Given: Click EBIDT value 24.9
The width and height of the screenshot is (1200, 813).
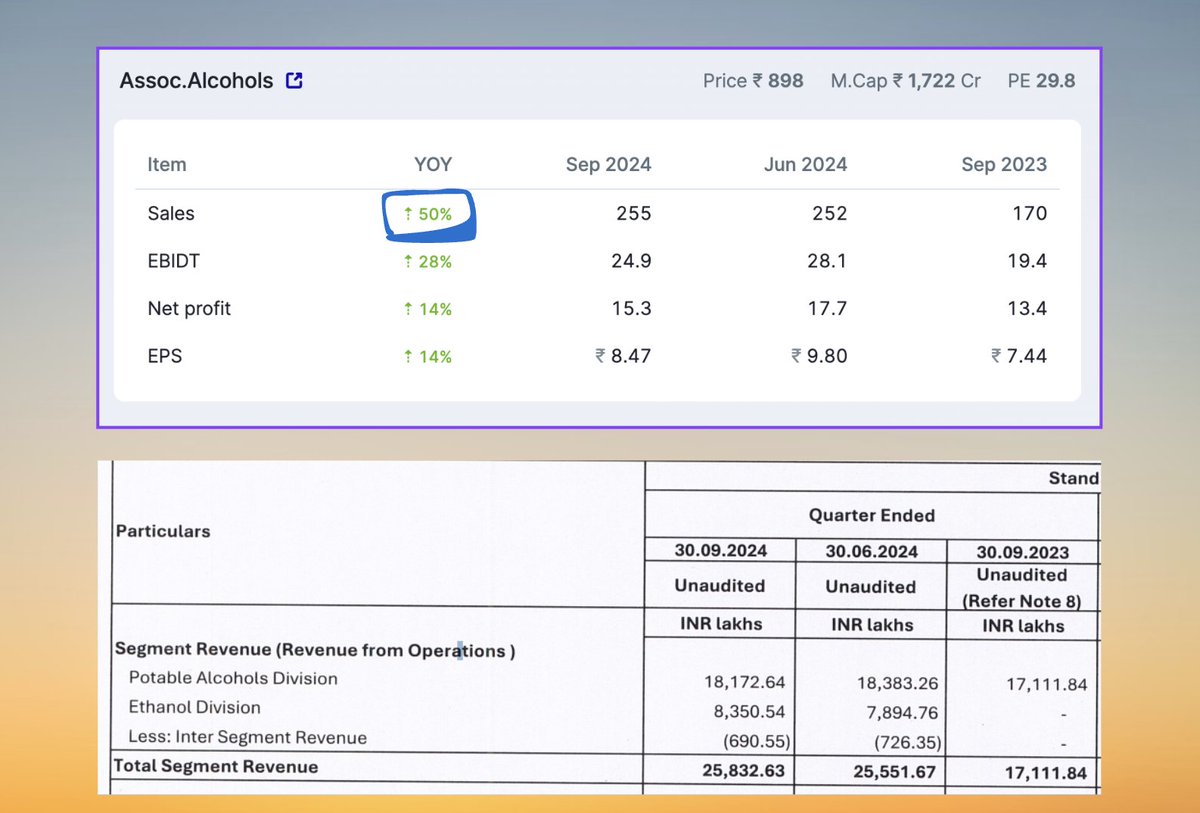Looking at the screenshot, I should (x=631, y=261).
